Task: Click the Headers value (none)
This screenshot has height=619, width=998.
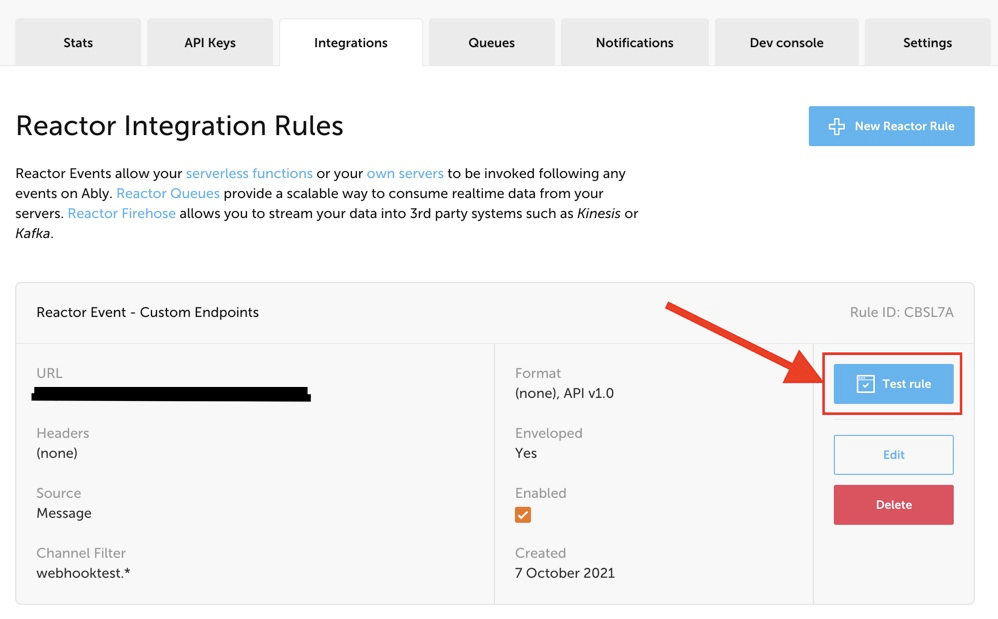Action: click(x=57, y=453)
